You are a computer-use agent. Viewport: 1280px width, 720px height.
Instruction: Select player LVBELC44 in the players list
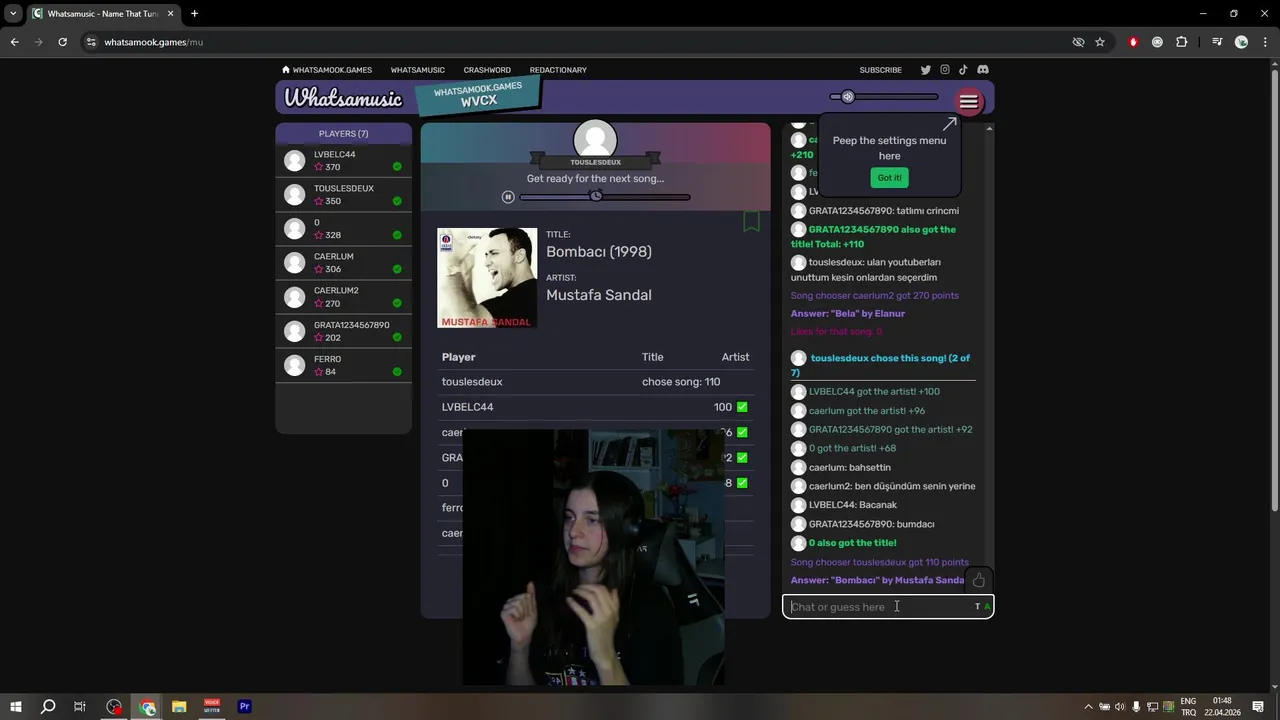point(343,161)
